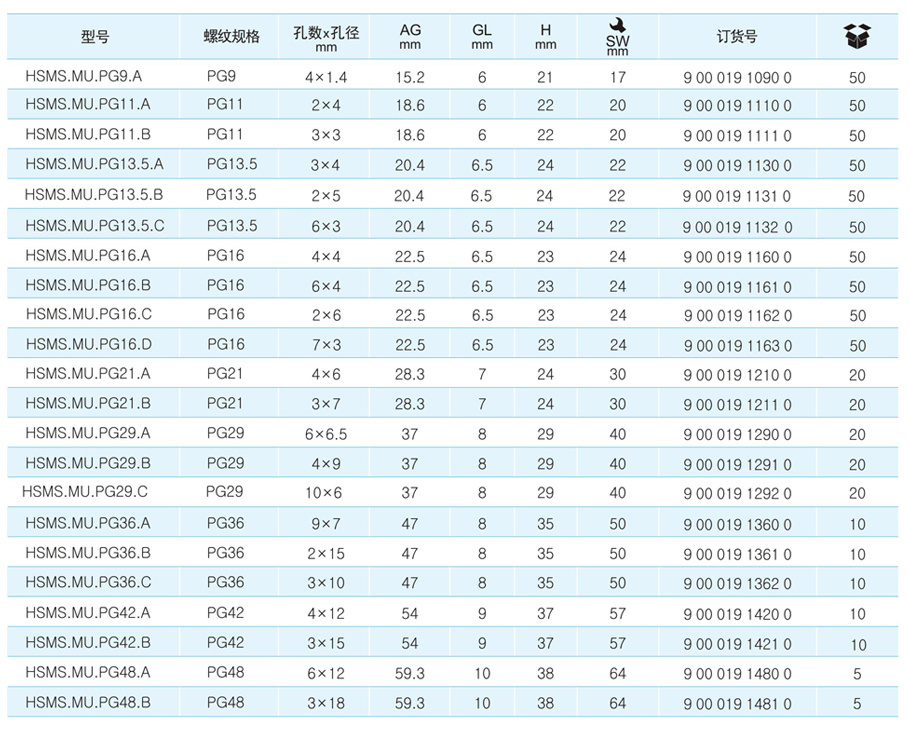Click order number 9 00 019 1132 0
This screenshot has height=738, width=910.
tap(737, 227)
